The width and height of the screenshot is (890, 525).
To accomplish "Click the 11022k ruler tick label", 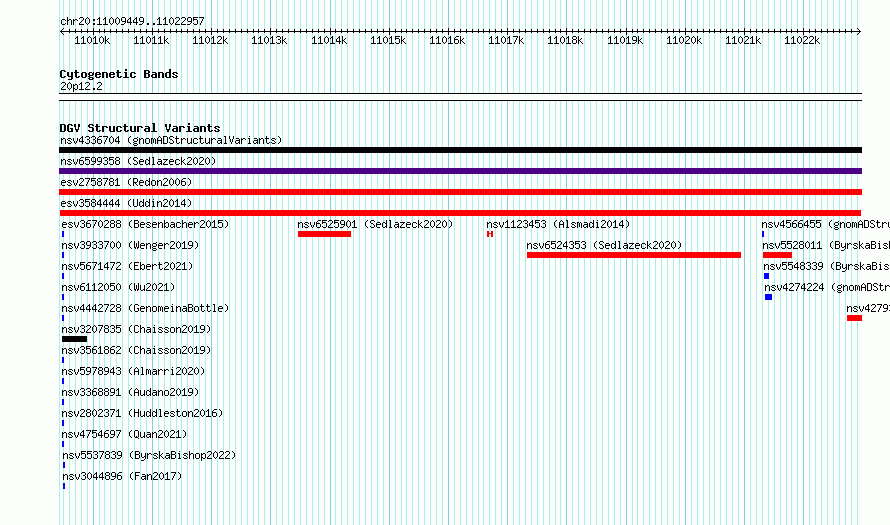I will click(x=801, y=41).
